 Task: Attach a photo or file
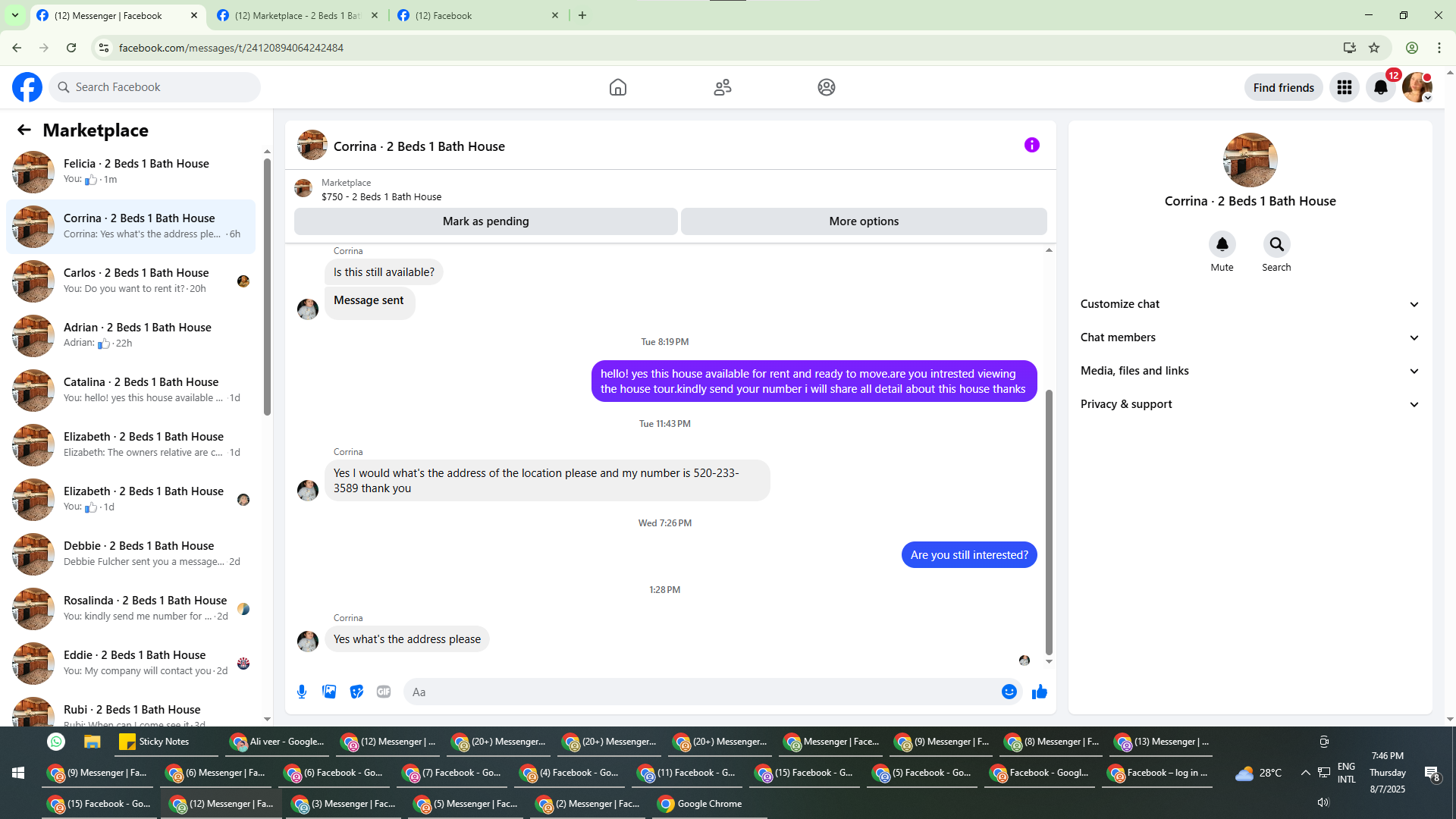click(329, 692)
